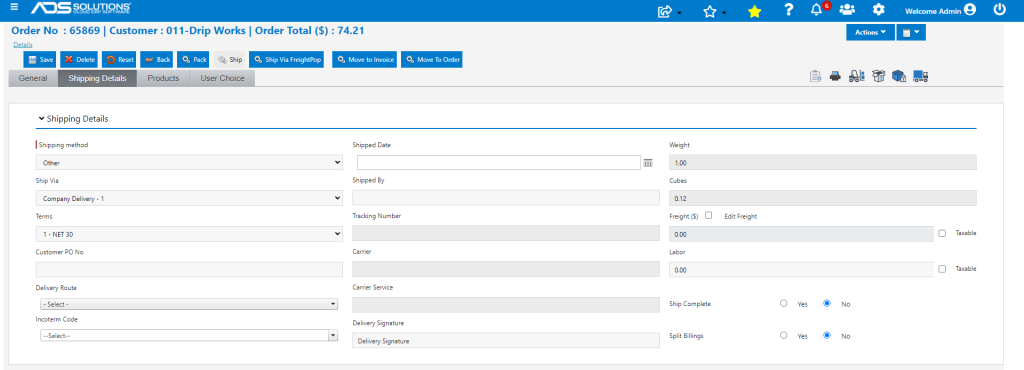1024x370 pixels.
Task: Click the Delivery Signature field
Action: (506, 340)
